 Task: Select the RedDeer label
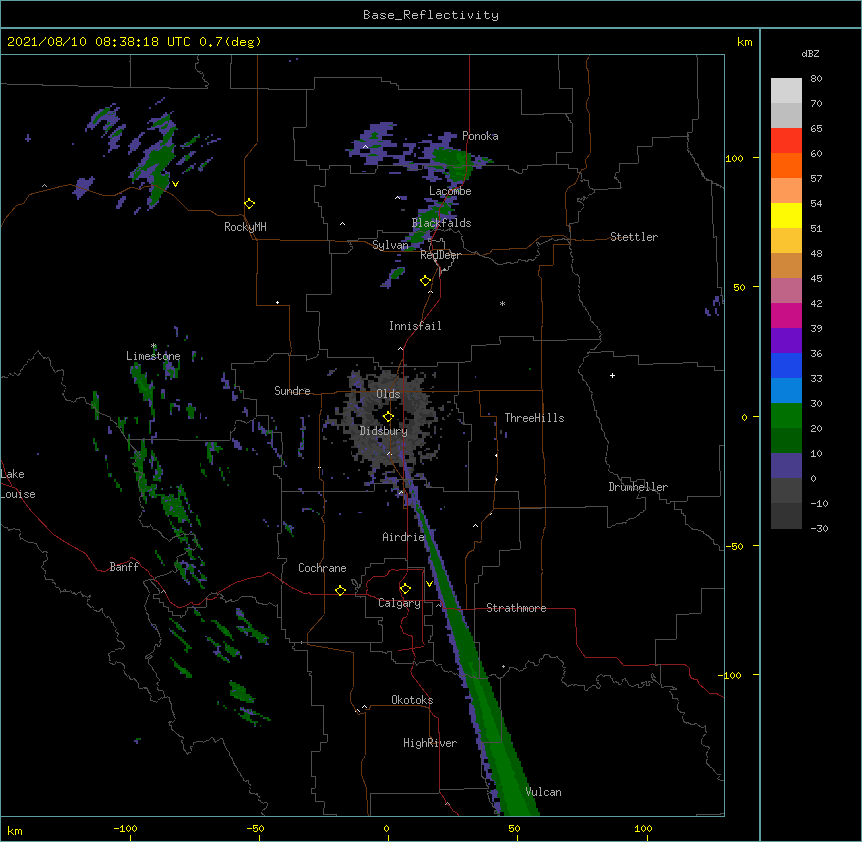pyautogui.click(x=440, y=255)
